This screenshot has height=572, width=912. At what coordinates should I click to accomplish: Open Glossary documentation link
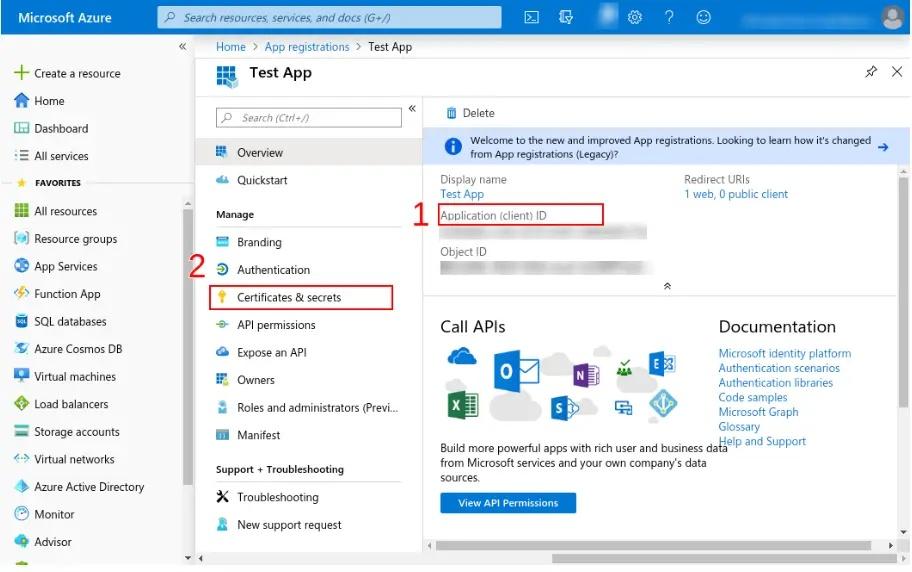[739, 426]
